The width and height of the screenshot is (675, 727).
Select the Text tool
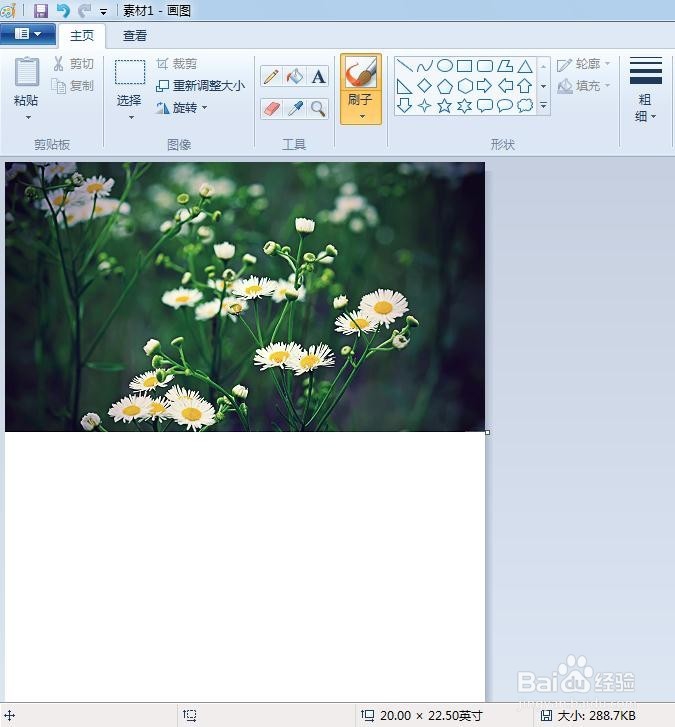(x=318, y=76)
